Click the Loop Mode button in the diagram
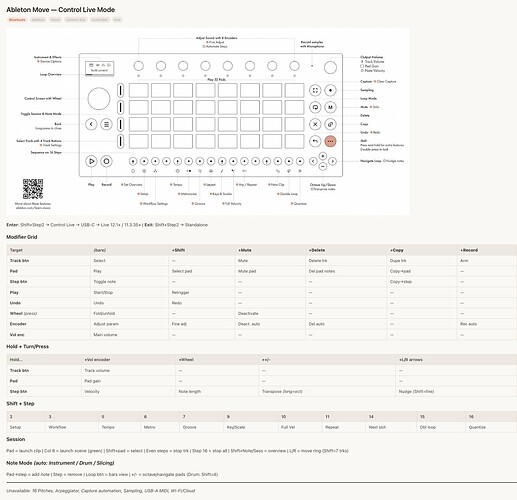This screenshot has width=517, height=500. tap(315, 107)
